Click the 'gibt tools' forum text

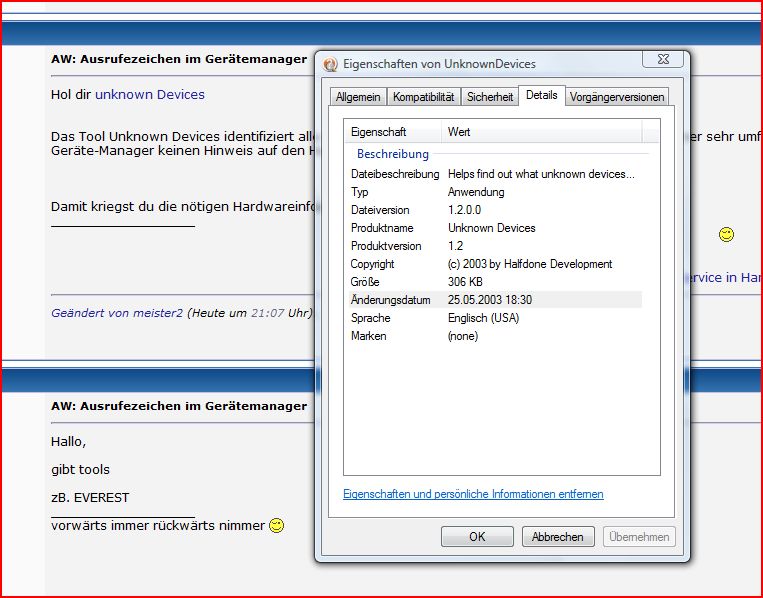pos(80,470)
